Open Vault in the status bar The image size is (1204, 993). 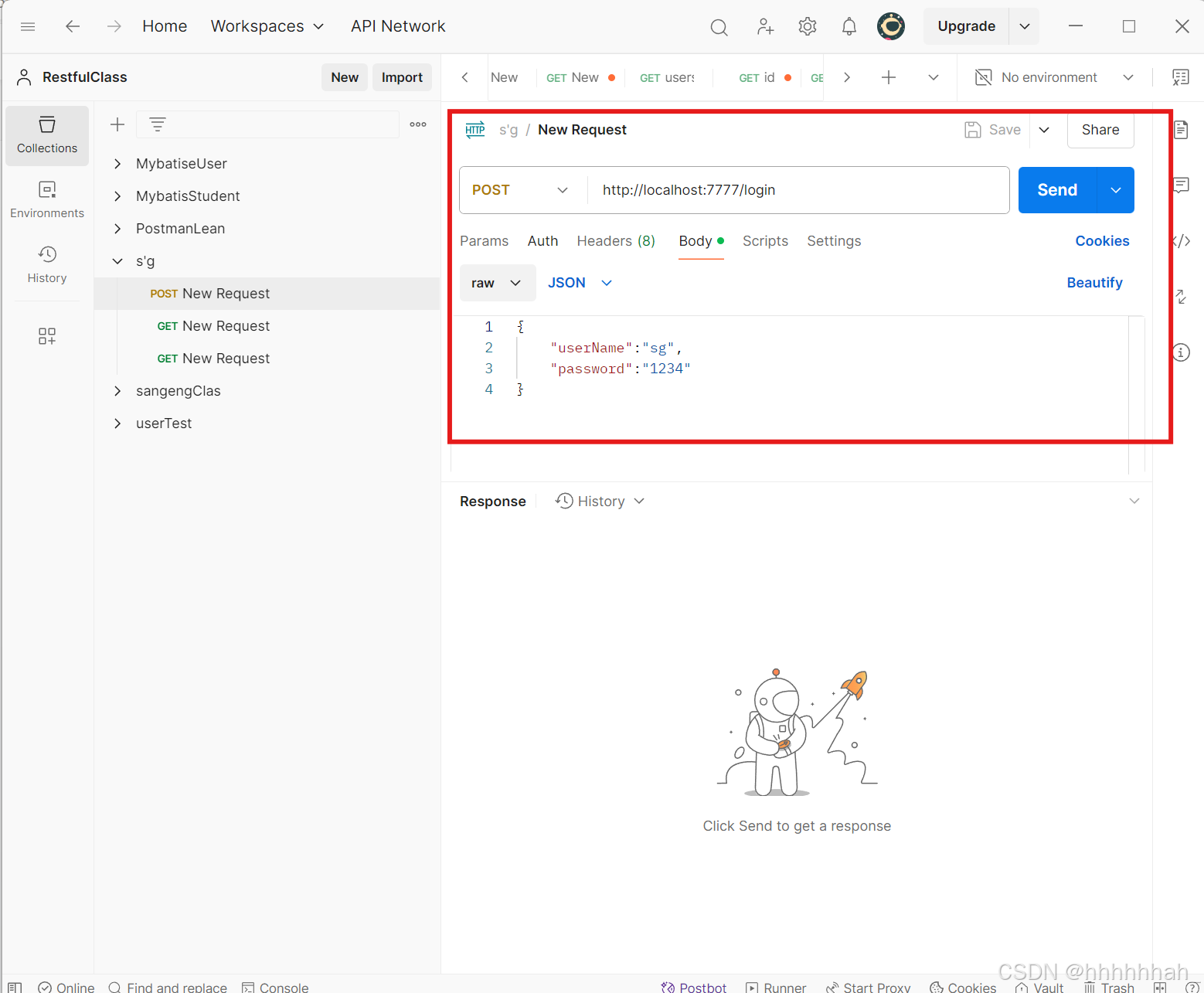point(1039,988)
